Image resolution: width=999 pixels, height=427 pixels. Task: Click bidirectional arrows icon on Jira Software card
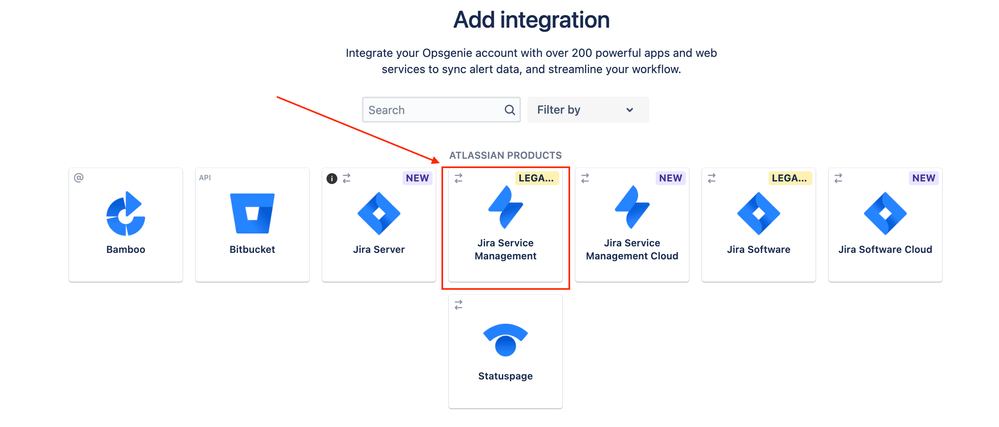click(x=712, y=178)
